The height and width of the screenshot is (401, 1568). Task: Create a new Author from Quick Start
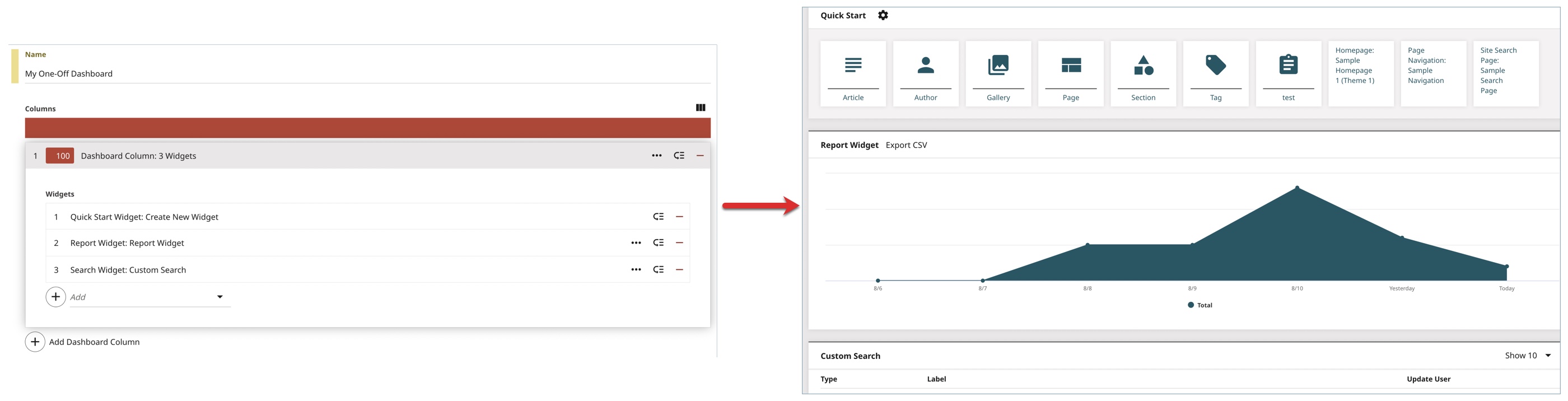pyautogui.click(x=925, y=73)
